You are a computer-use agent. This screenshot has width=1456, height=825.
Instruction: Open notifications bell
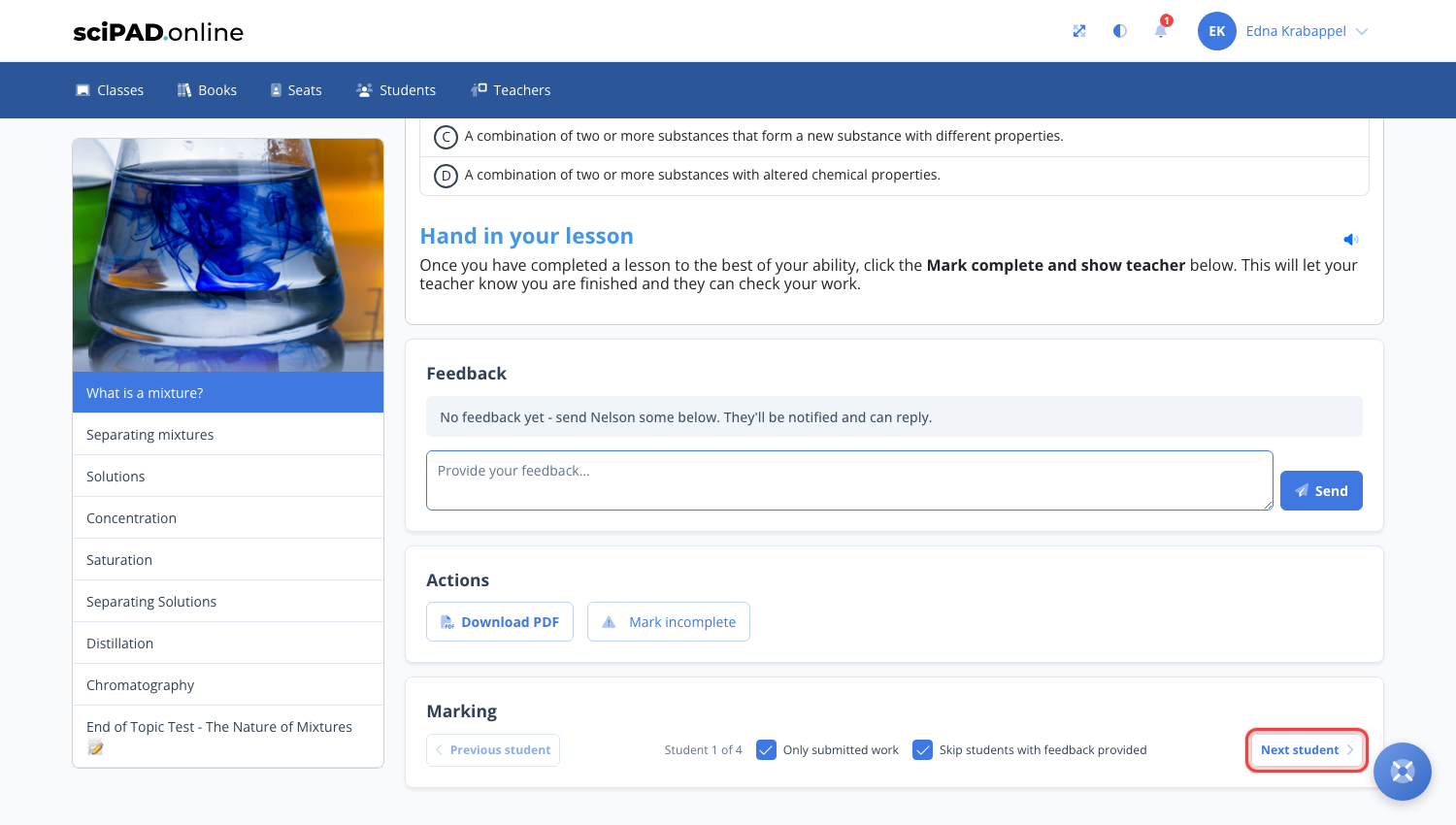pos(1160,31)
